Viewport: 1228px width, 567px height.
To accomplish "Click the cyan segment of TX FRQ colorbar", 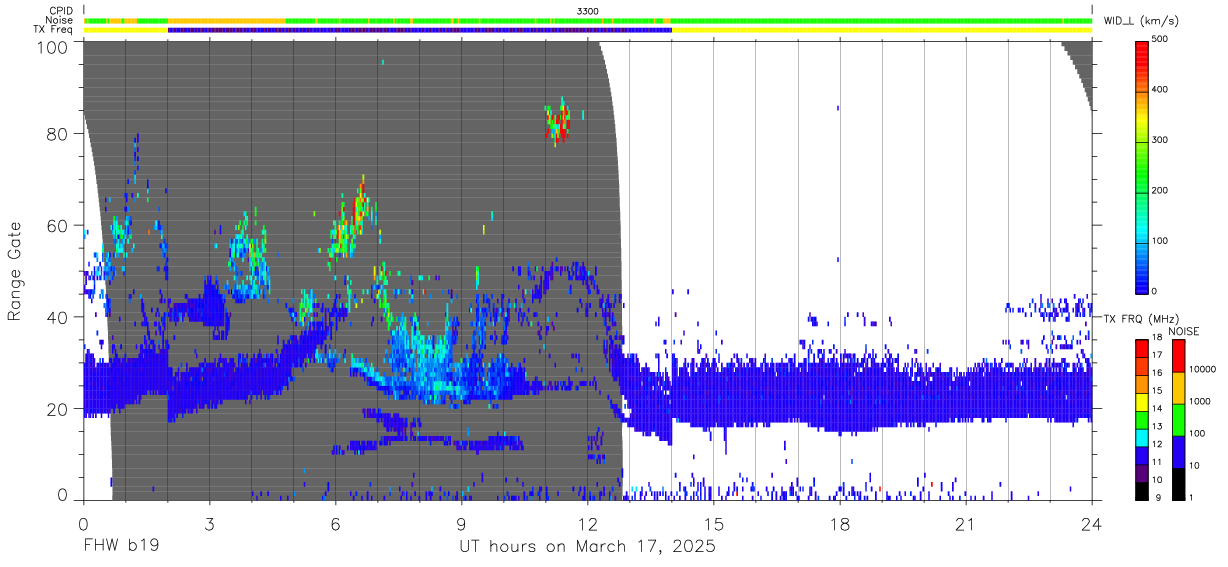I will 1143,437.
